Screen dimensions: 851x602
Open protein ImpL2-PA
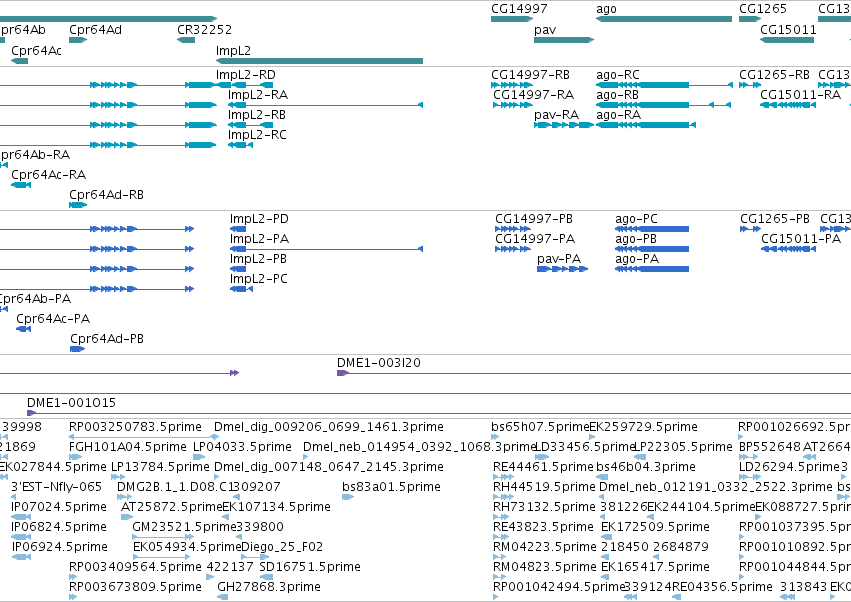(259, 239)
